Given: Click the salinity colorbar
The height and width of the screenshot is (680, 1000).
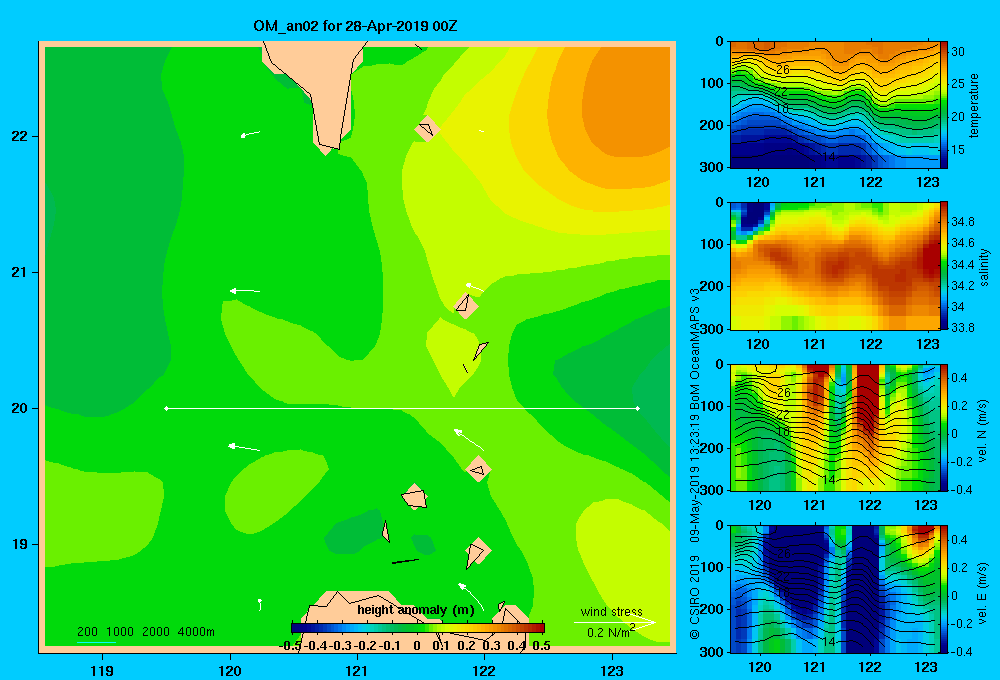Looking at the screenshot, I should click(944, 266).
